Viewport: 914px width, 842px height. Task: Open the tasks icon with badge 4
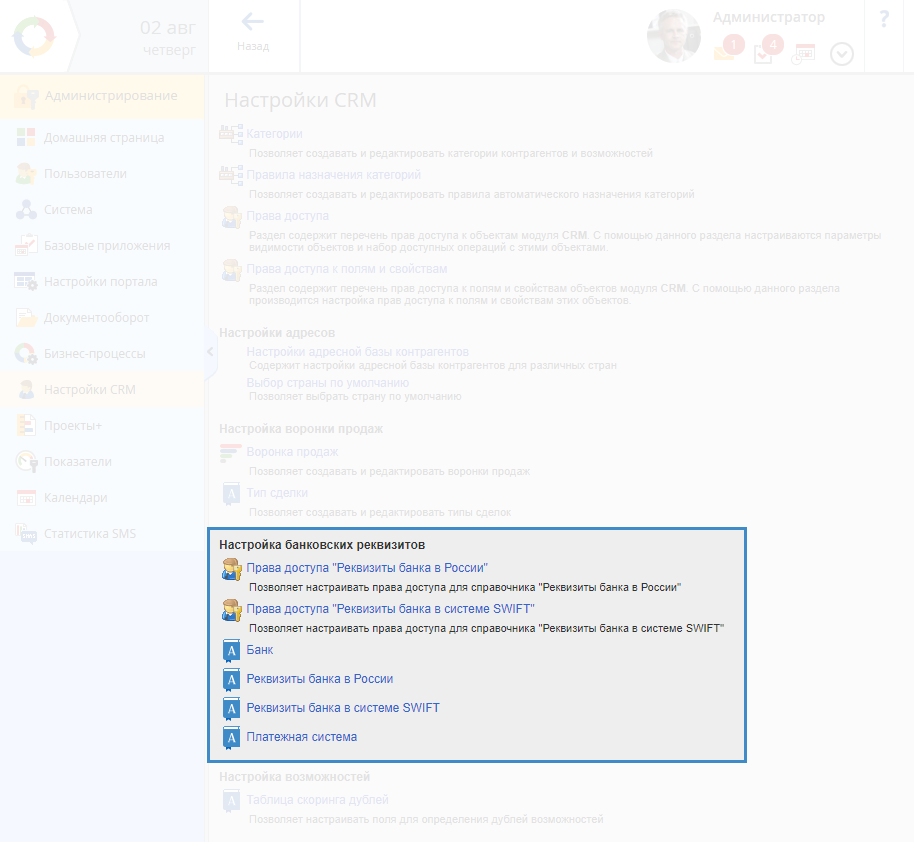pos(764,54)
